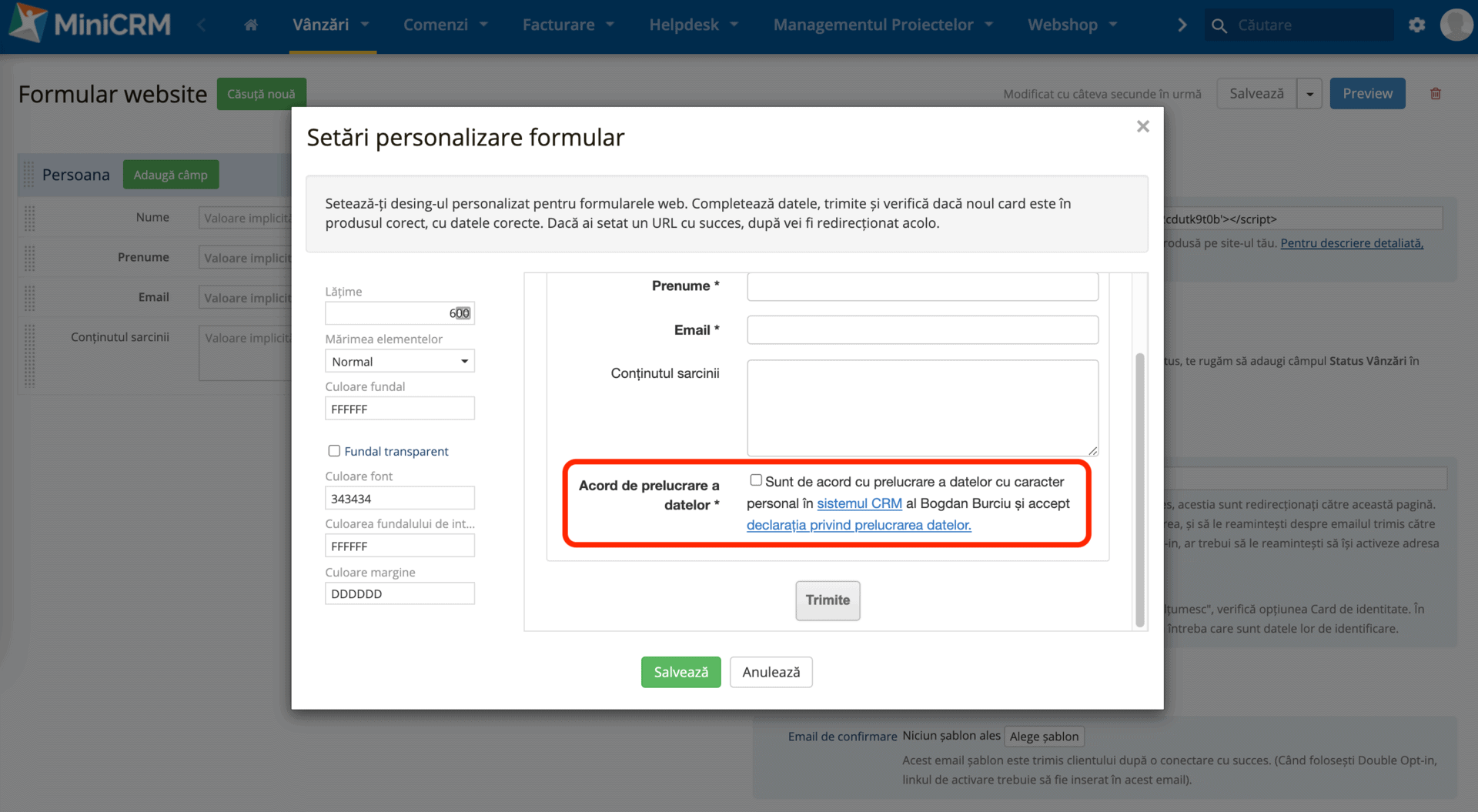The image size is (1478, 812).
Task: Open the Salvează split-button arrow
Action: pos(1309,93)
